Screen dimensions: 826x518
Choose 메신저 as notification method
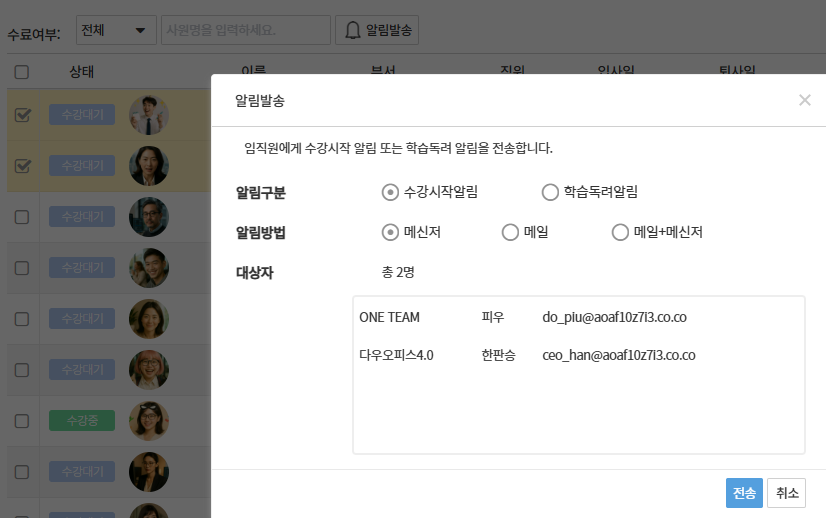pos(391,232)
